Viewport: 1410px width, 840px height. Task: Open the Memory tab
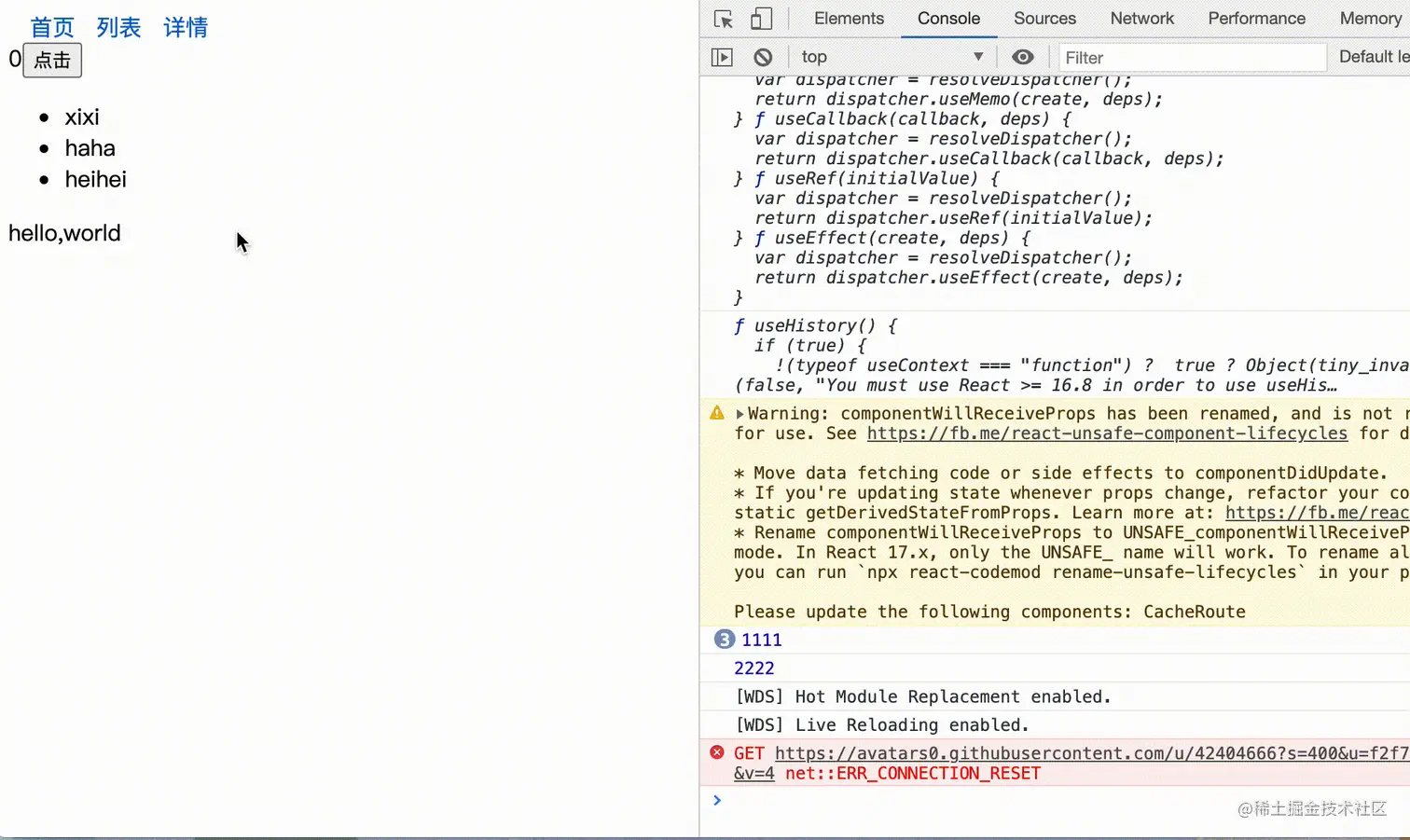point(1370,19)
